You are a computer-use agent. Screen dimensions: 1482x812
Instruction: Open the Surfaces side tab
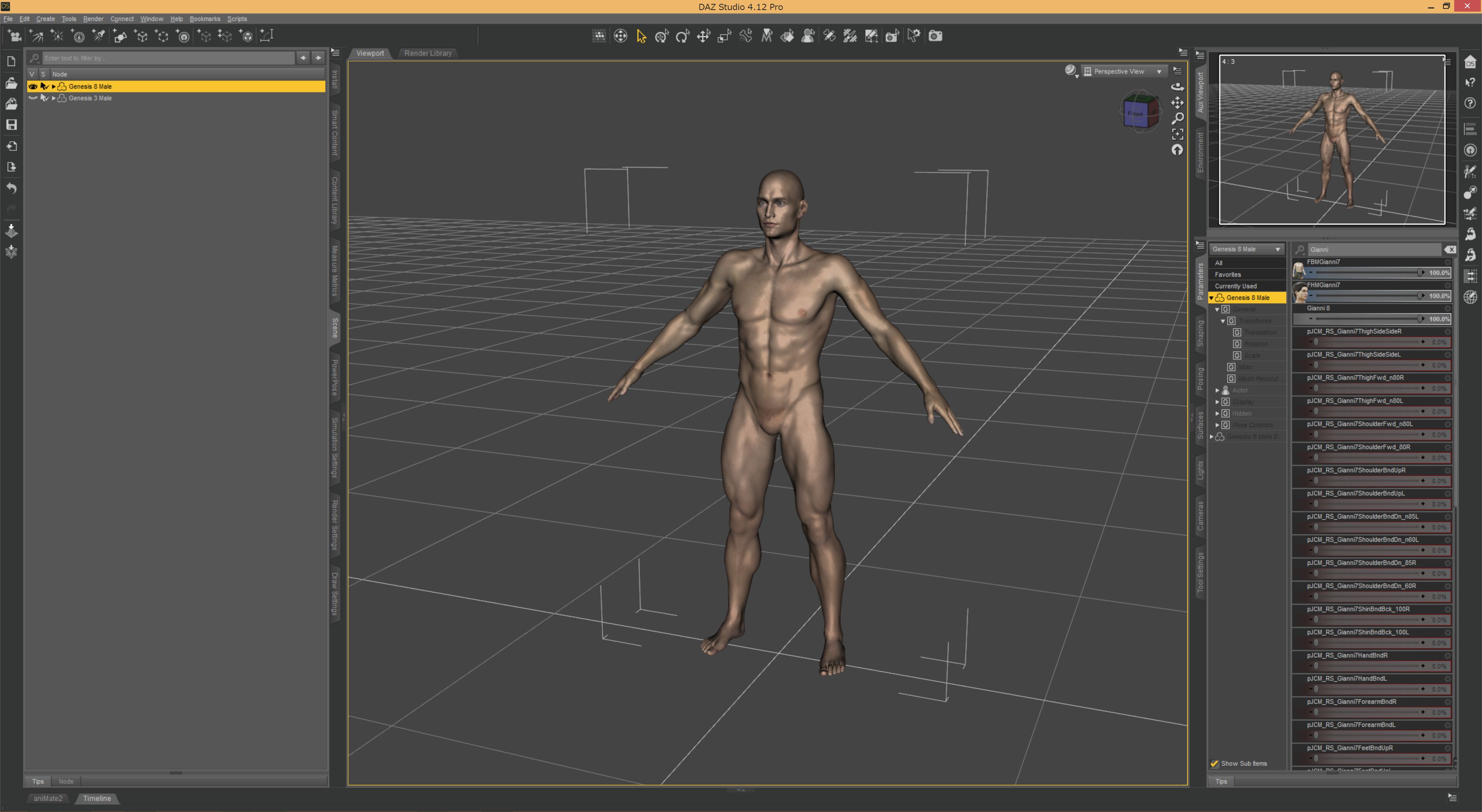1200,425
